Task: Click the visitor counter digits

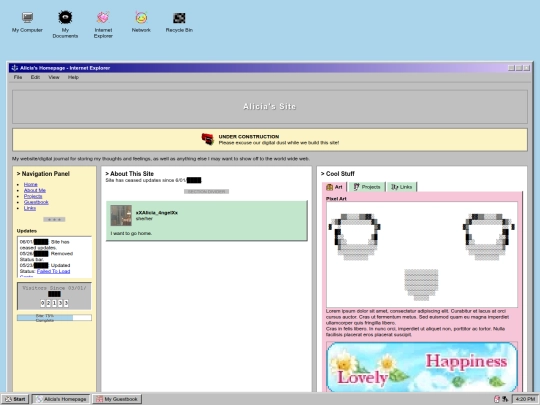Action: [x=54, y=303]
